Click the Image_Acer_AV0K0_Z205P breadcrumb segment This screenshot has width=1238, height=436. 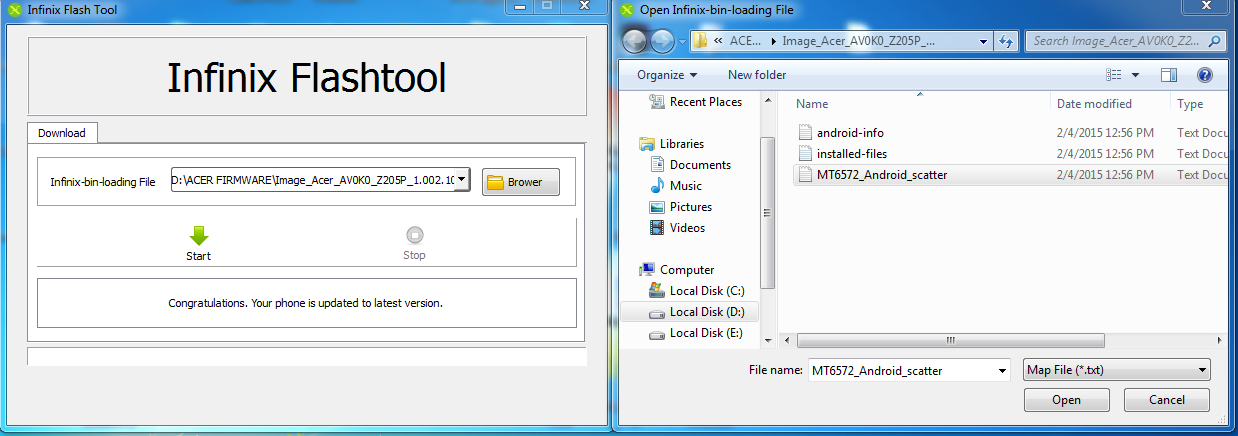click(x=859, y=42)
